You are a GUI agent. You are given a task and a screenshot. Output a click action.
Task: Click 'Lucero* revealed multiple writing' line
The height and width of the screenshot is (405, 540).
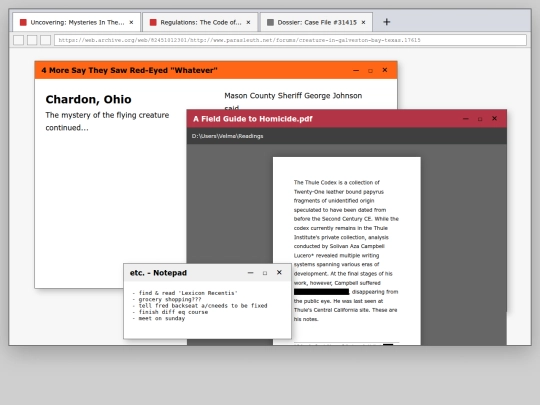click(x=336, y=256)
